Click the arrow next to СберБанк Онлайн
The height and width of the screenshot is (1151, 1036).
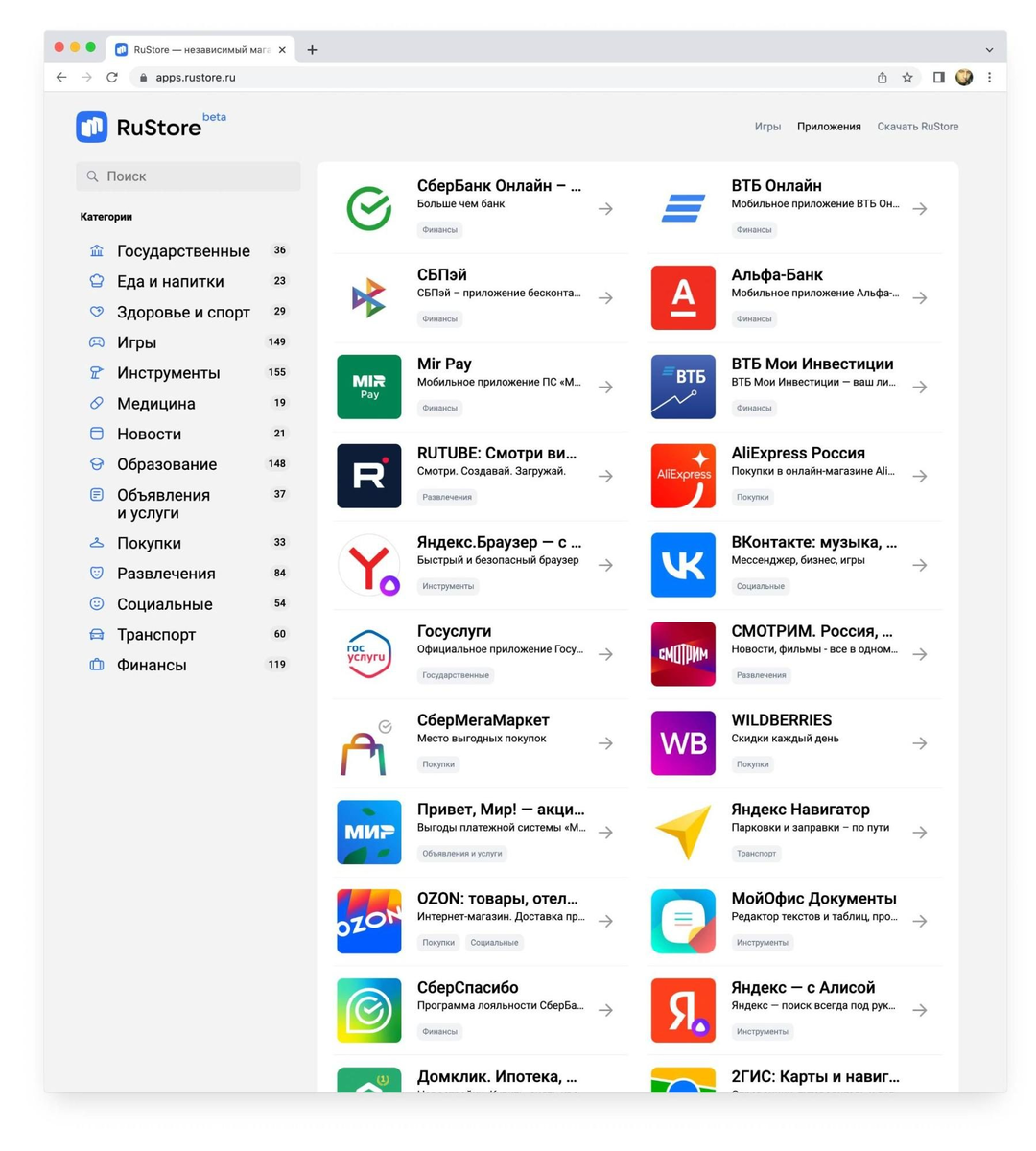tap(606, 208)
